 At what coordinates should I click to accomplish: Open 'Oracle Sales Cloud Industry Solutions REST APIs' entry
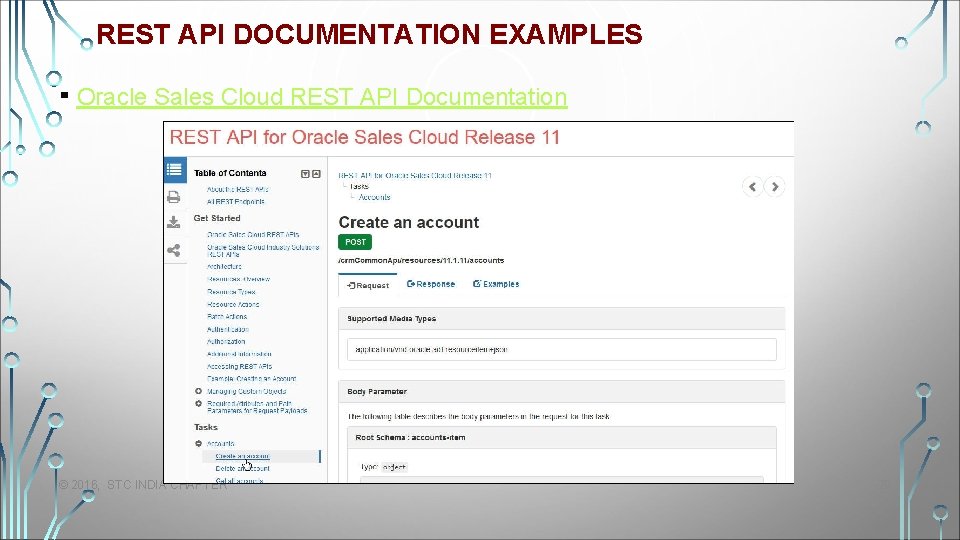click(263, 250)
